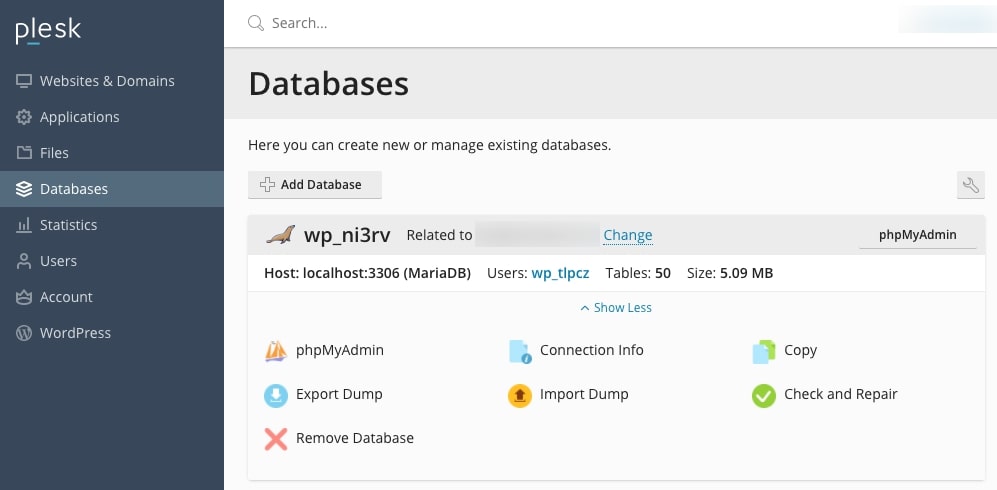Click the Connection Info document icon

pos(519,351)
